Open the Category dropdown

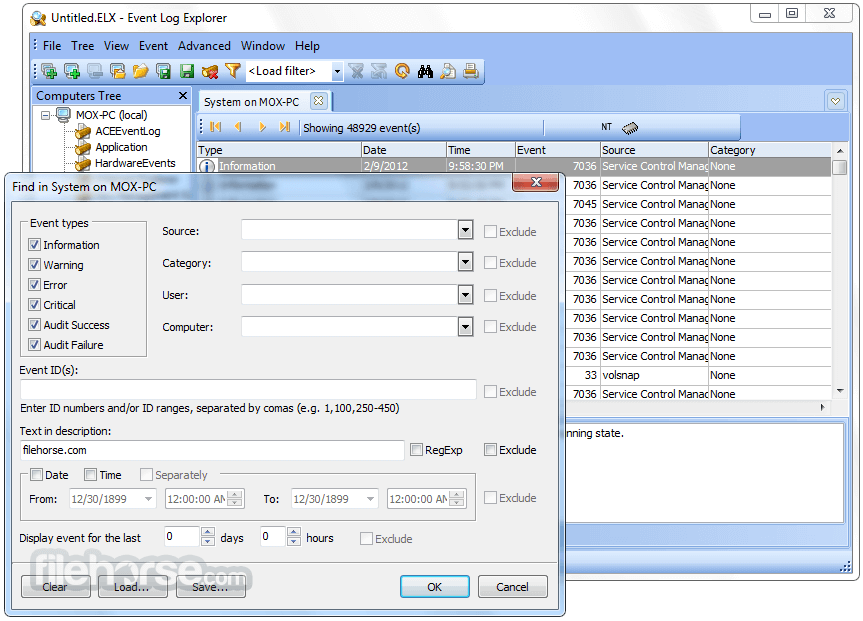pyautogui.click(x=466, y=262)
